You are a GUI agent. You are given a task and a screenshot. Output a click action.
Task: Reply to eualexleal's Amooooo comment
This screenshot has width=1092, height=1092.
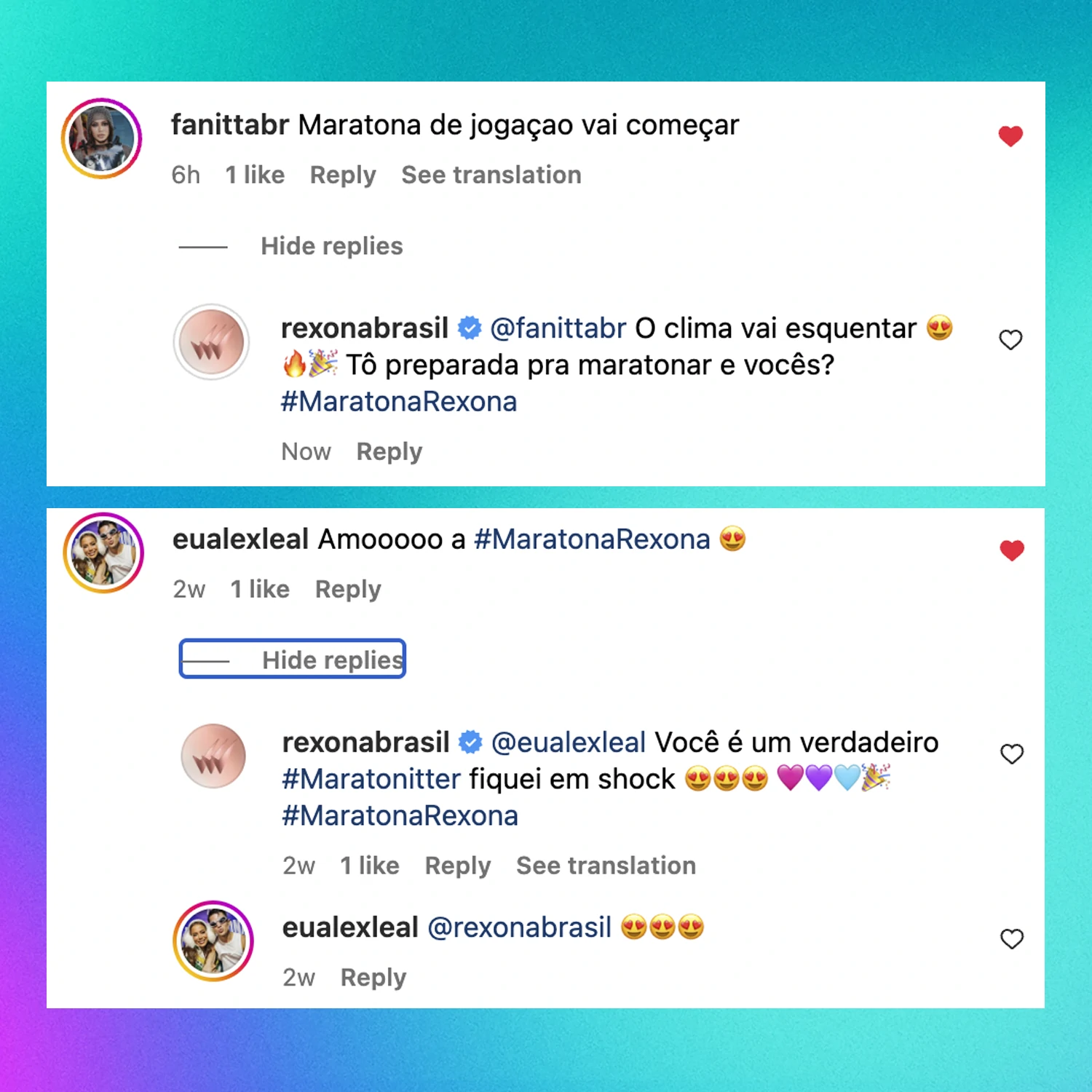[x=348, y=590]
